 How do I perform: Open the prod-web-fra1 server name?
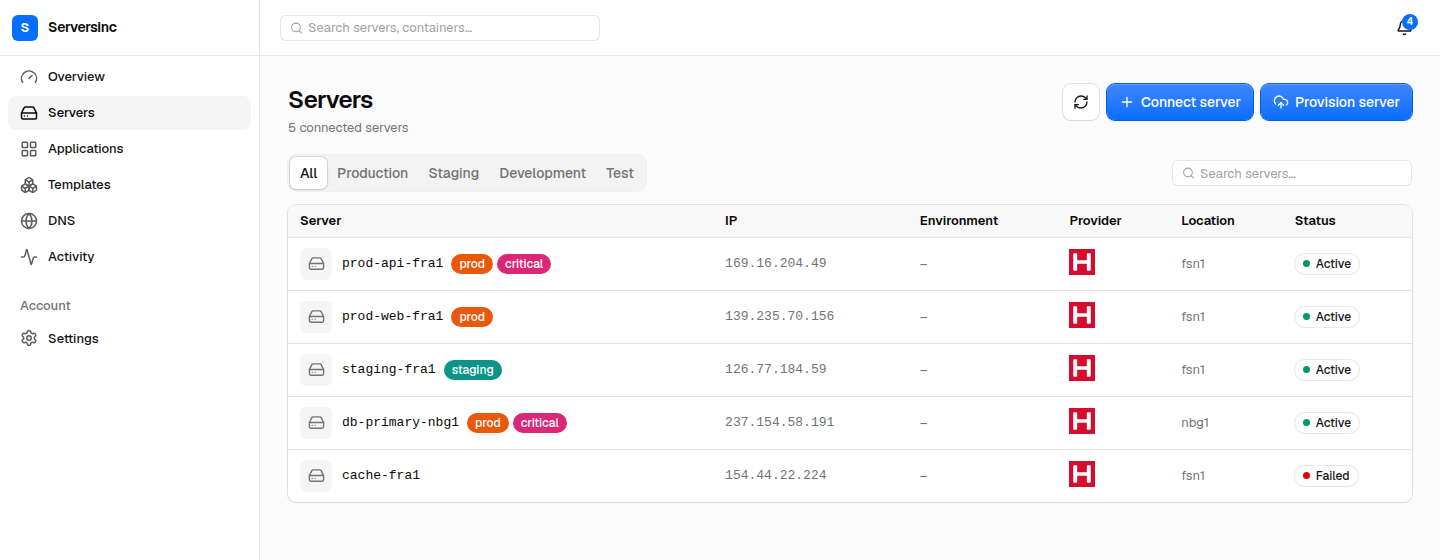pos(392,317)
